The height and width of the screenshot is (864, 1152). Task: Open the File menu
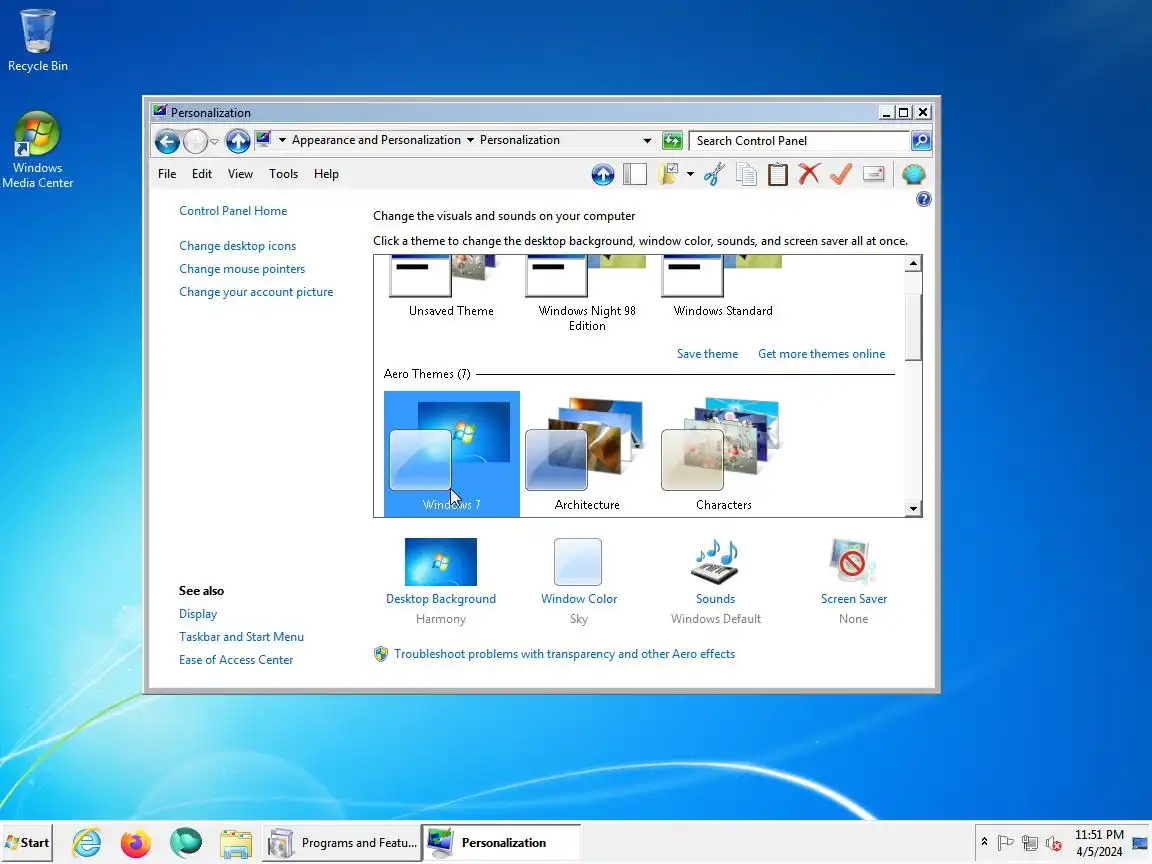[x=167, y=174]
